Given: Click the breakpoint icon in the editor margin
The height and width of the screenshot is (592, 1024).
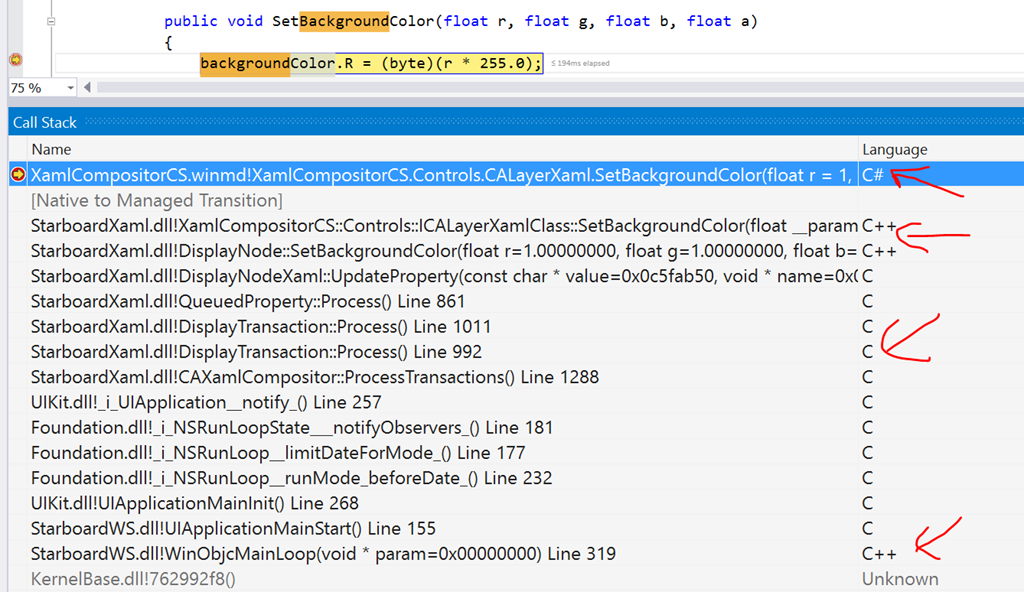Looking at the screenshot, I should [x=16, y=59].
